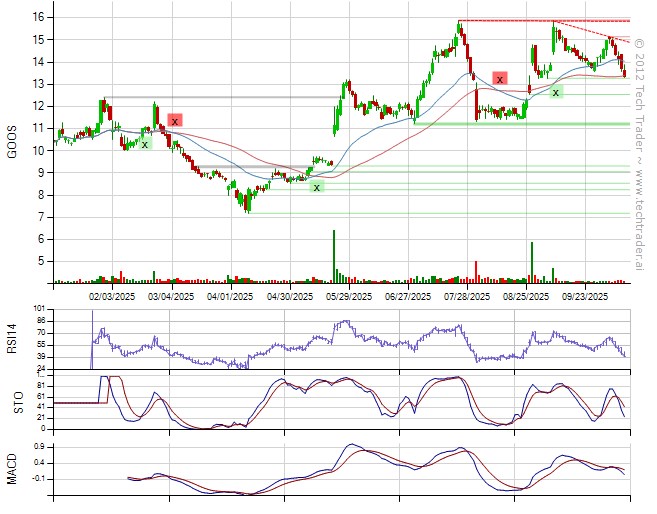
Task: Click the 06/27/2025 date label
Action: tap(406, 296)
